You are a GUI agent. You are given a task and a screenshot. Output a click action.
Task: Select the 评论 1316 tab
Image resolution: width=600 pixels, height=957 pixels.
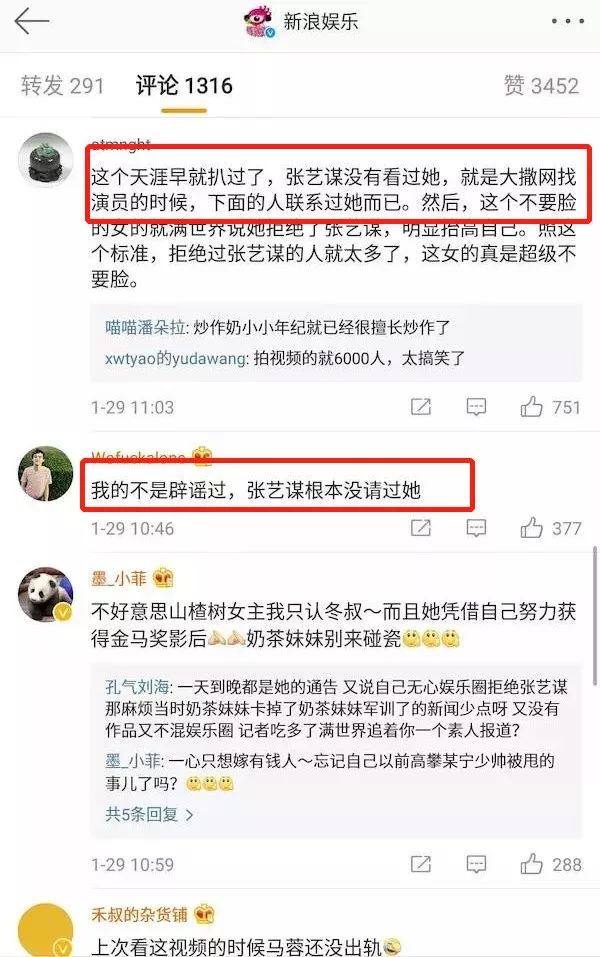(x=184, y=85)
